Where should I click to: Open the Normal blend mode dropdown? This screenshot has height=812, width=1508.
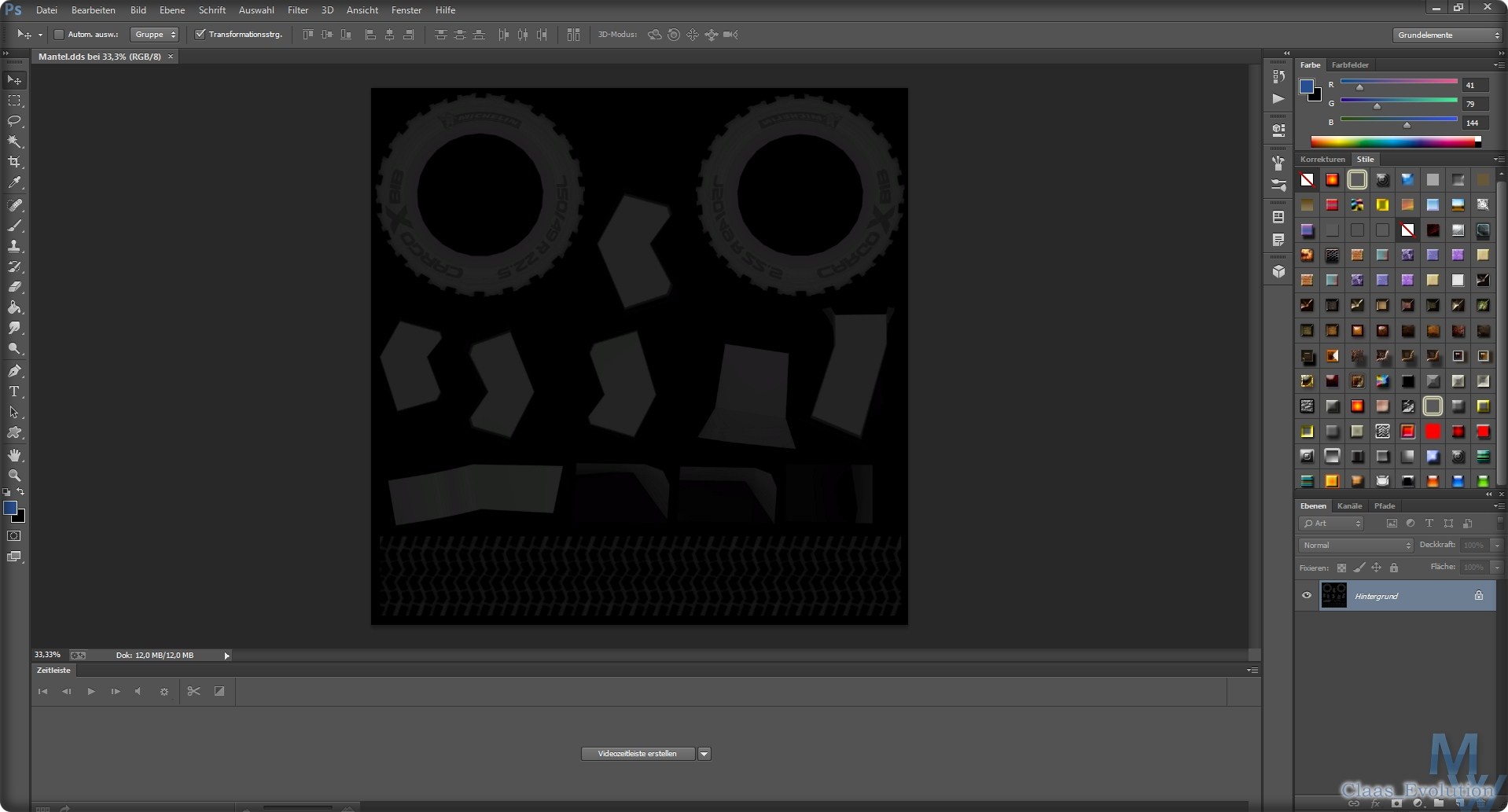(x=1355, y=546)
